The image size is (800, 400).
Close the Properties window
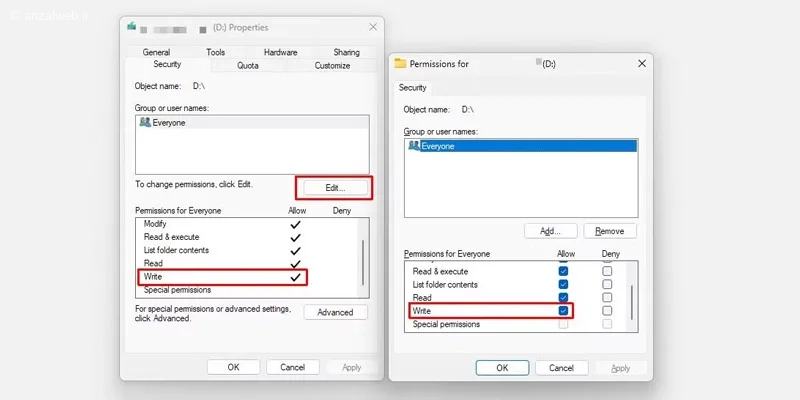(x=373, y=27)
